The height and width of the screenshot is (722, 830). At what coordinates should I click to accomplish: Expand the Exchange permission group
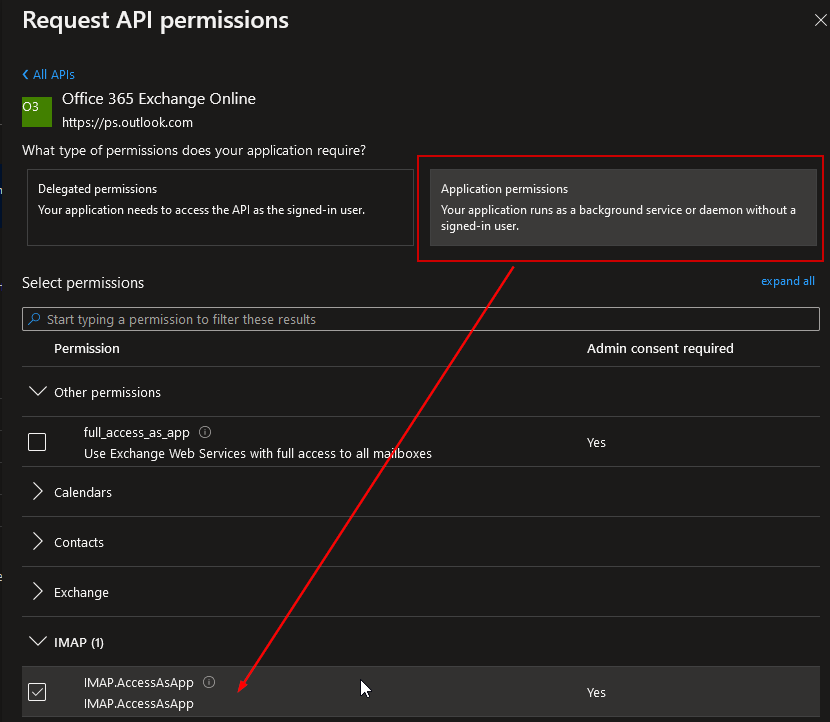click(x=38, y=591)
